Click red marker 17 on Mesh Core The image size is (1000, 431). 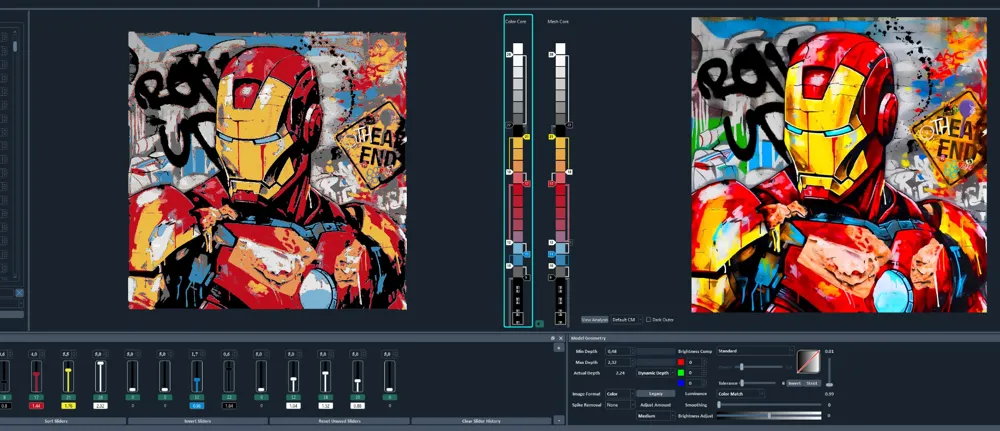tap(551, 184)
